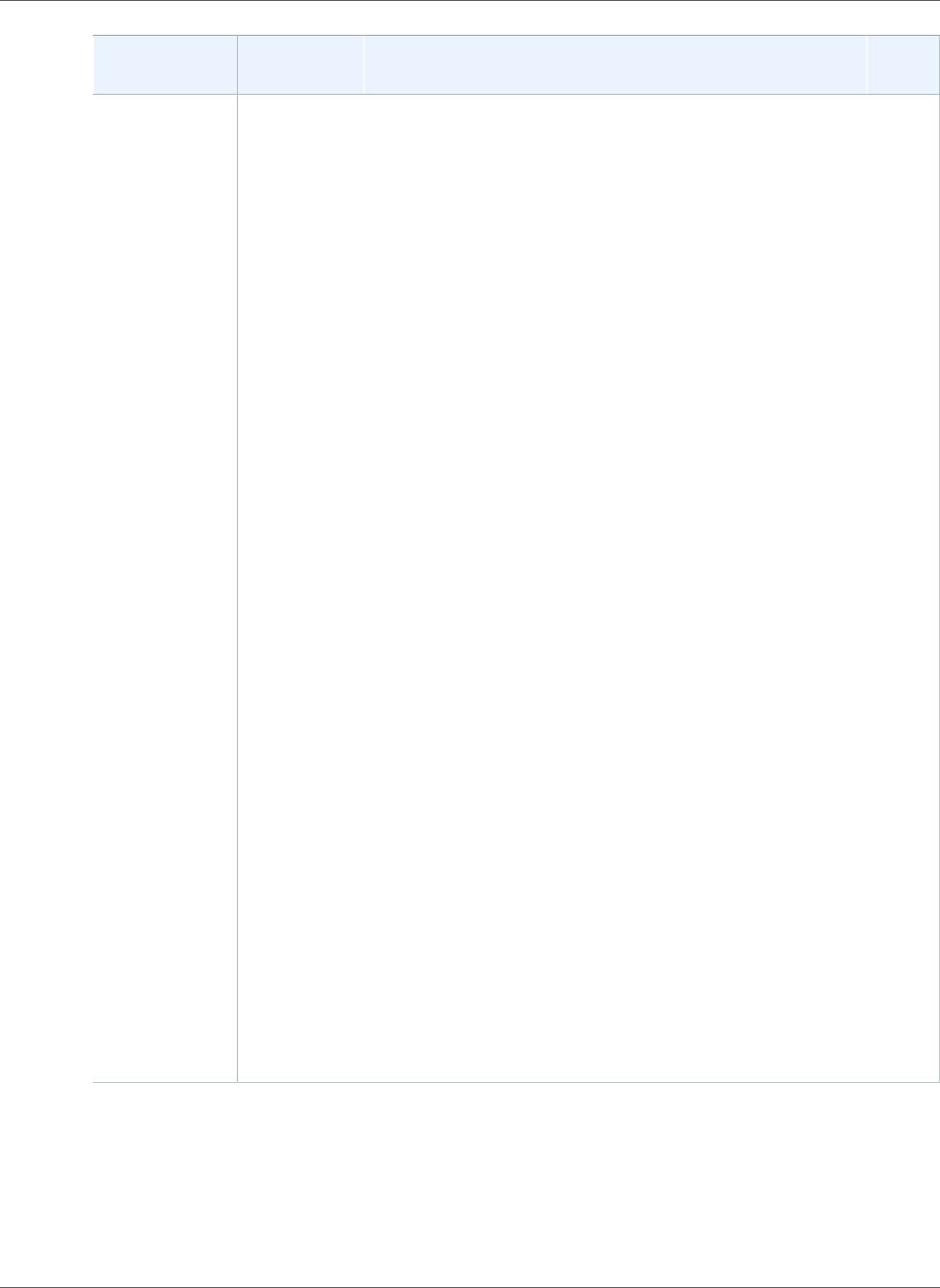Click inside the large empty body cell

coord(588,588)
